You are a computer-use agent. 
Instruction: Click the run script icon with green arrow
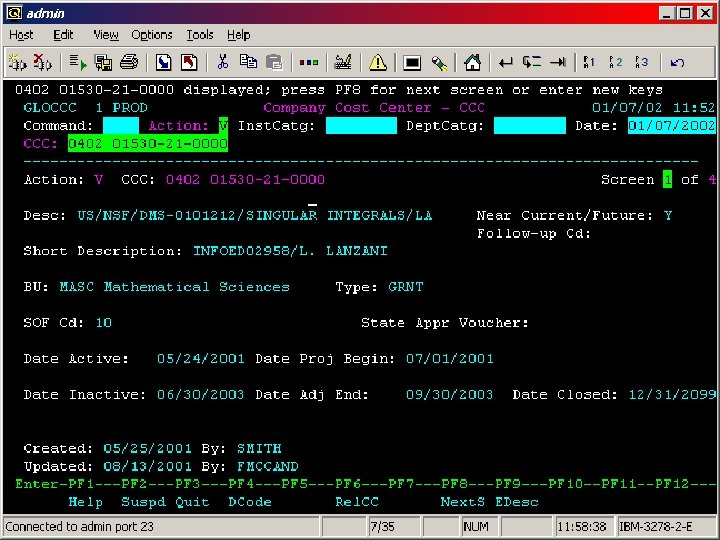point(78,62)
